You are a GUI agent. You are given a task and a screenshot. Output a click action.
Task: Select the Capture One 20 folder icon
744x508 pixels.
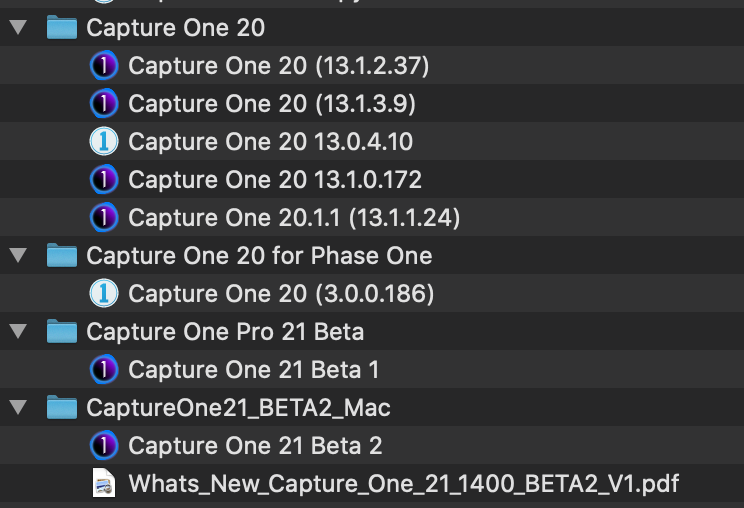62,27
